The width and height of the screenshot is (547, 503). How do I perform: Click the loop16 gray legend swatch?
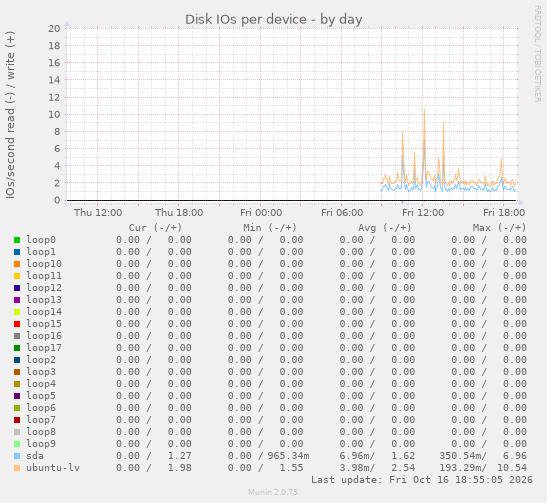coord(17,336)
